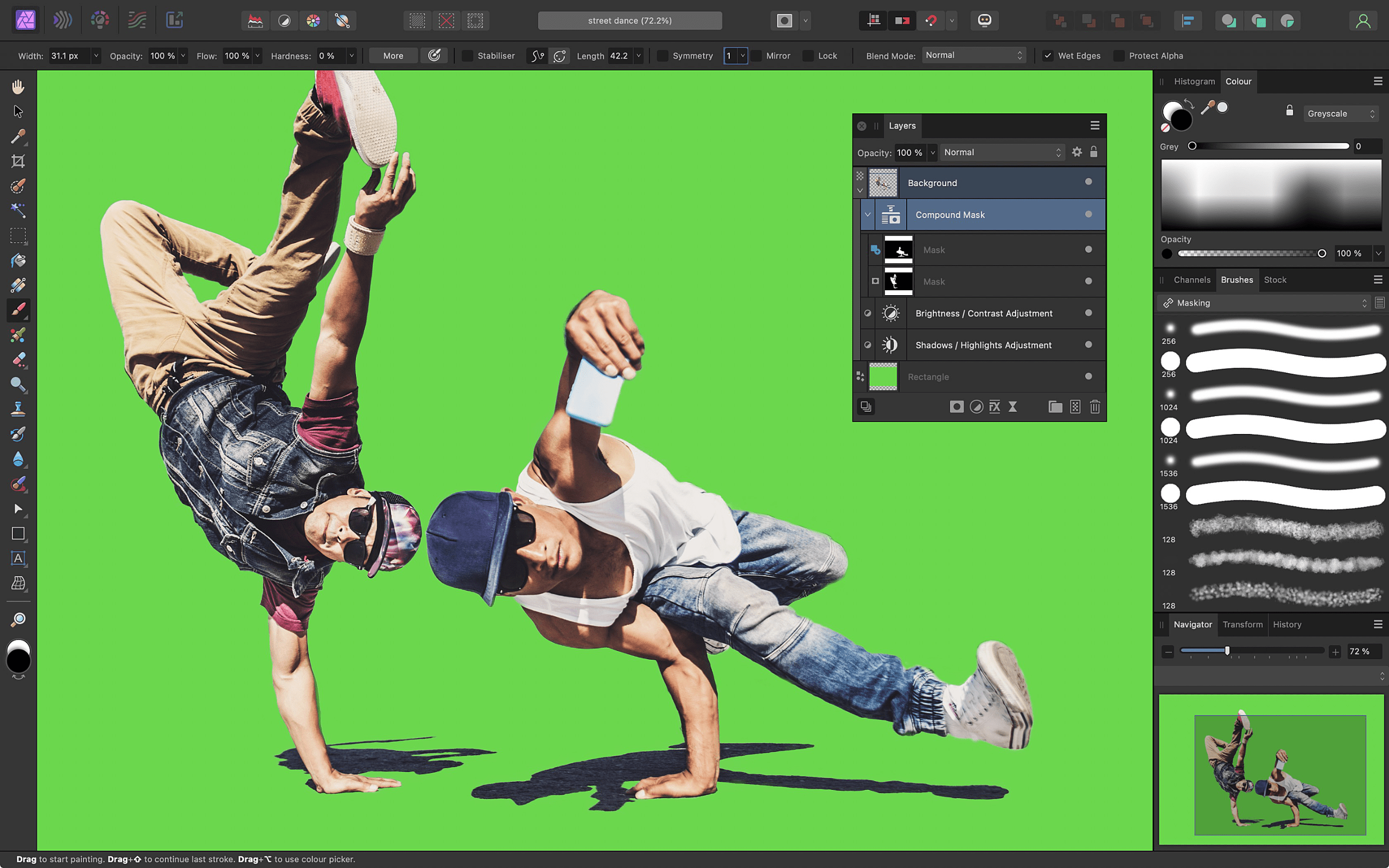
Task: Turn on the Stabiliser option
Action: point(467,55)
